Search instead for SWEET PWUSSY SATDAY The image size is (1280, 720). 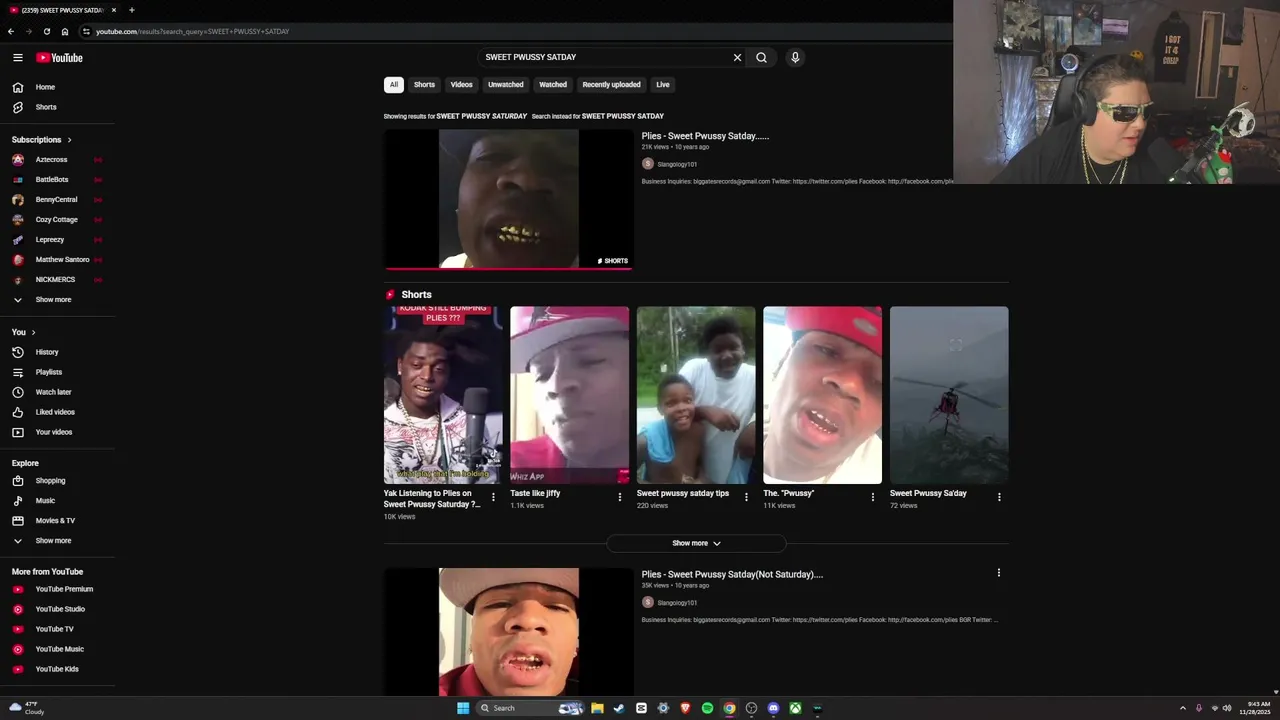[x=622, y=116]
